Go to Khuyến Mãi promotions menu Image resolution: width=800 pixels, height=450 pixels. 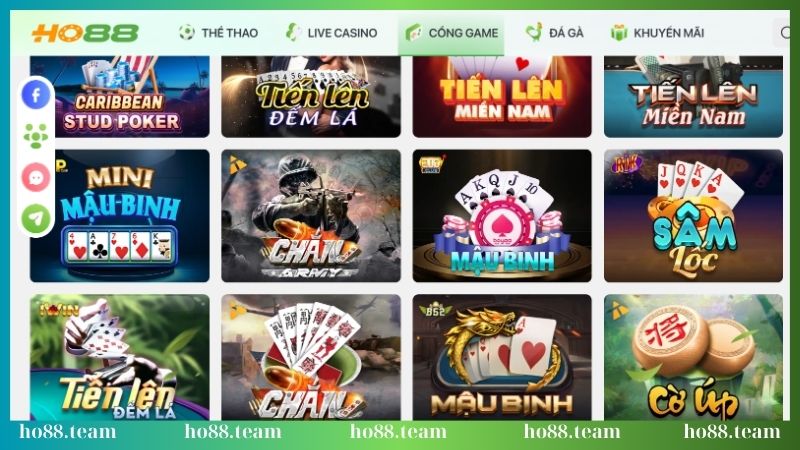[x=657, y=33]
